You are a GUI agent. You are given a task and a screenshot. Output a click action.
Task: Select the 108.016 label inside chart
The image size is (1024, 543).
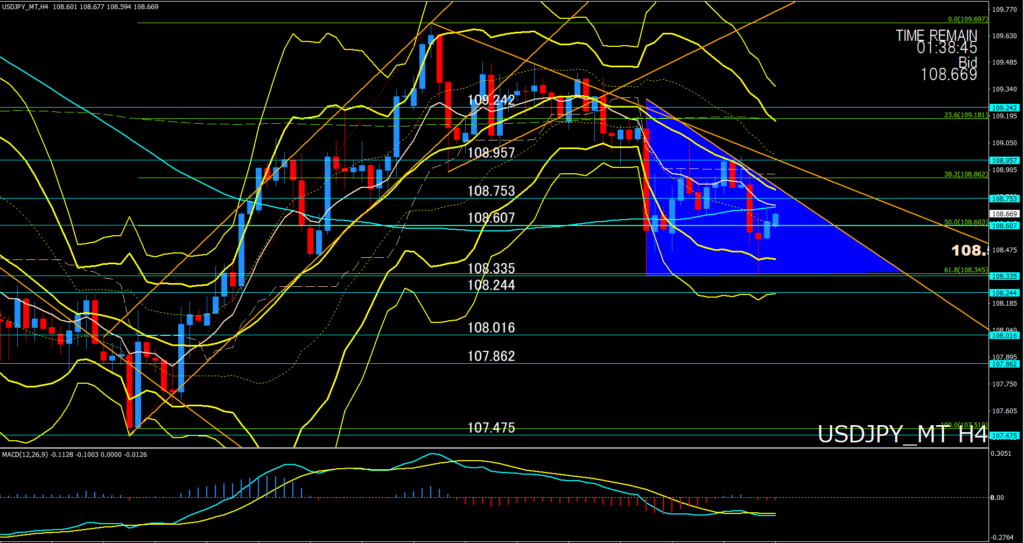[491, 327]
